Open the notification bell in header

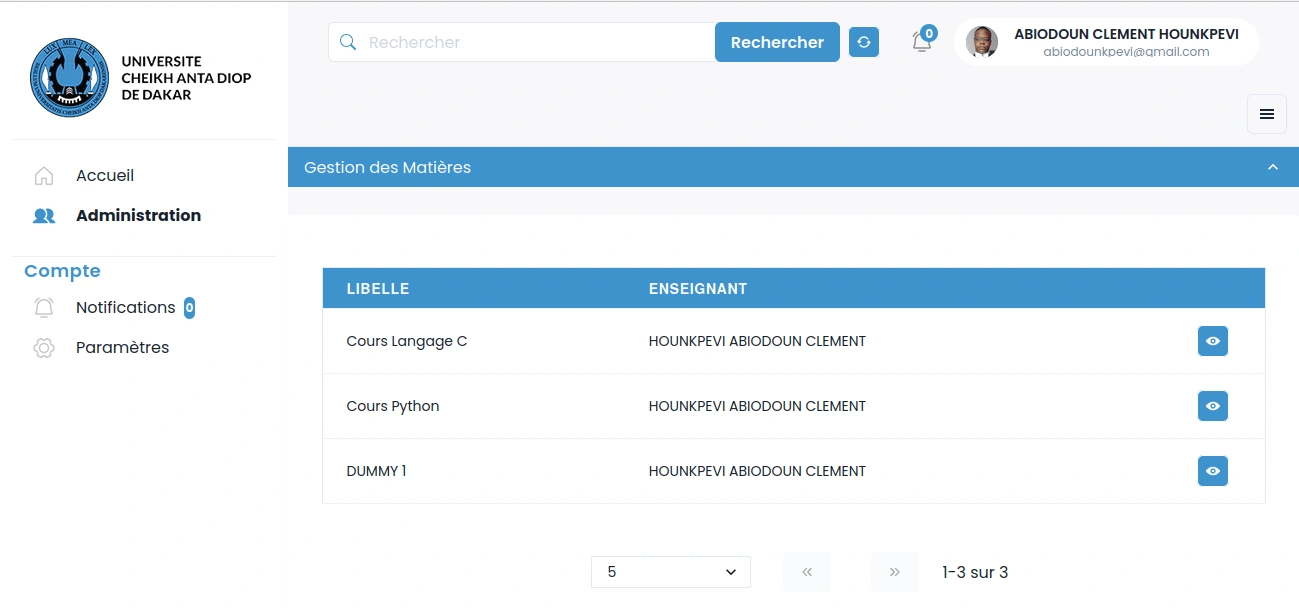point(922,42)
